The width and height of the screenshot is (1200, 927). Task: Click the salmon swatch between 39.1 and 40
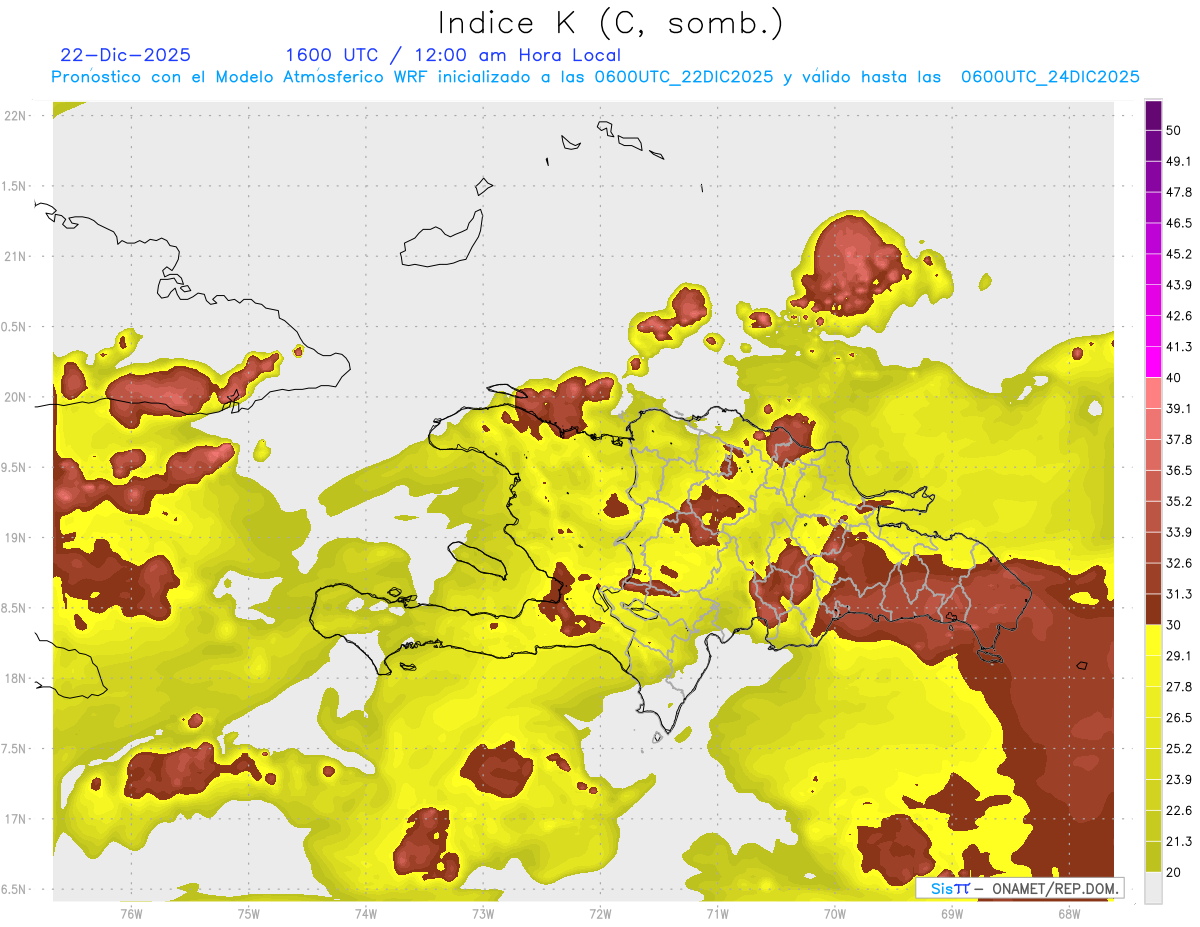[x=1154, y=393]
